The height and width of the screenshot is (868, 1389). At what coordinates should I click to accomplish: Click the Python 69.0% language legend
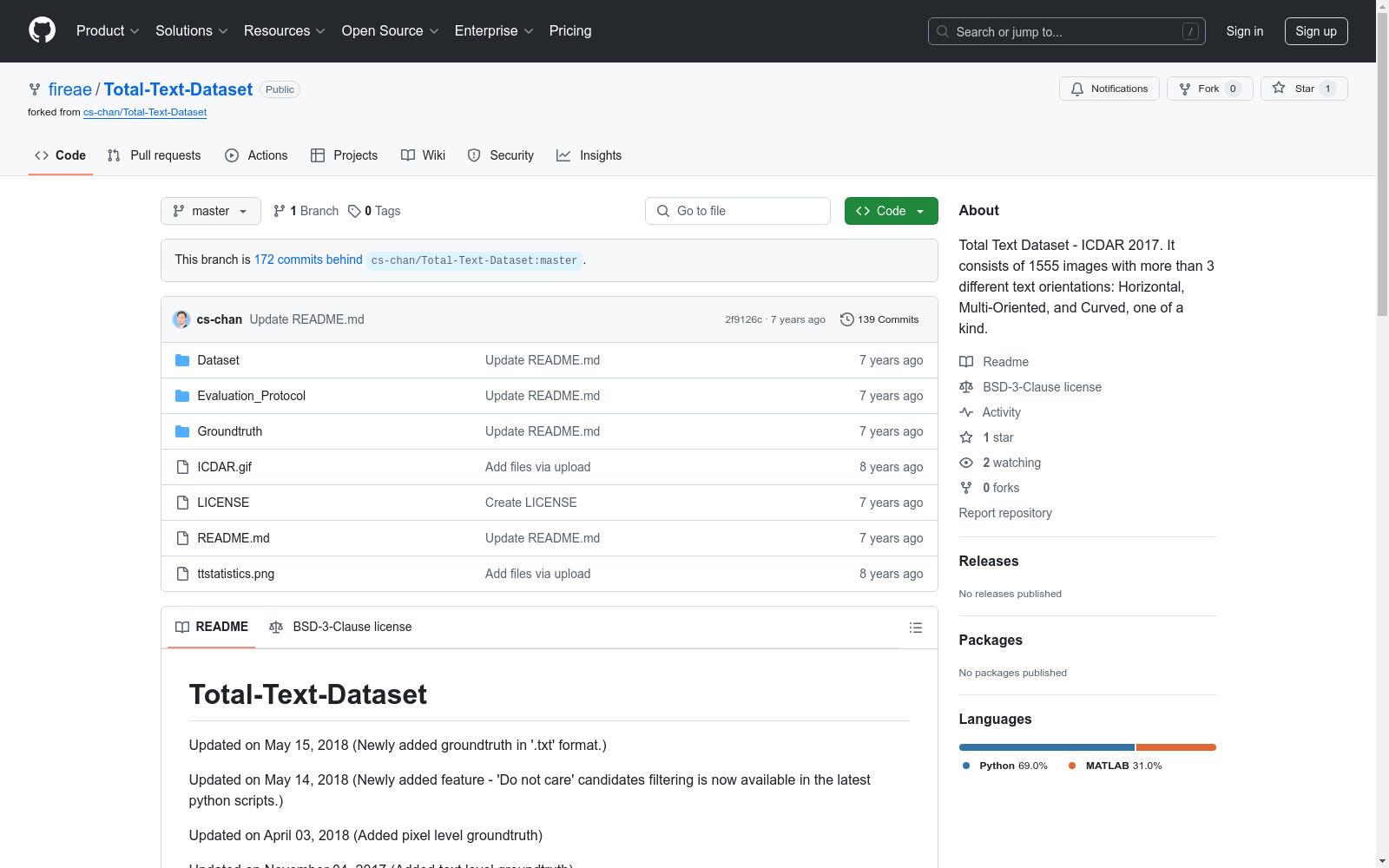click(1004, 766)
